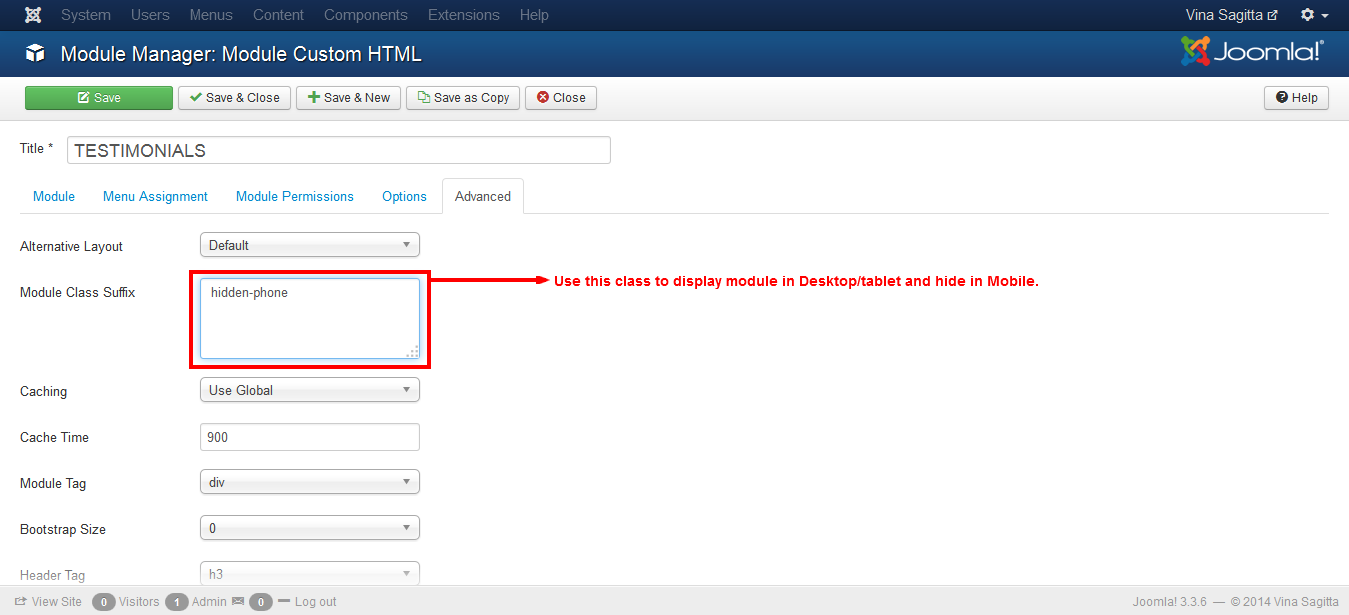Open the settings gear menu
Image resolution: width=1349 pixels, height=615 pixels.
pos(1313,15)
